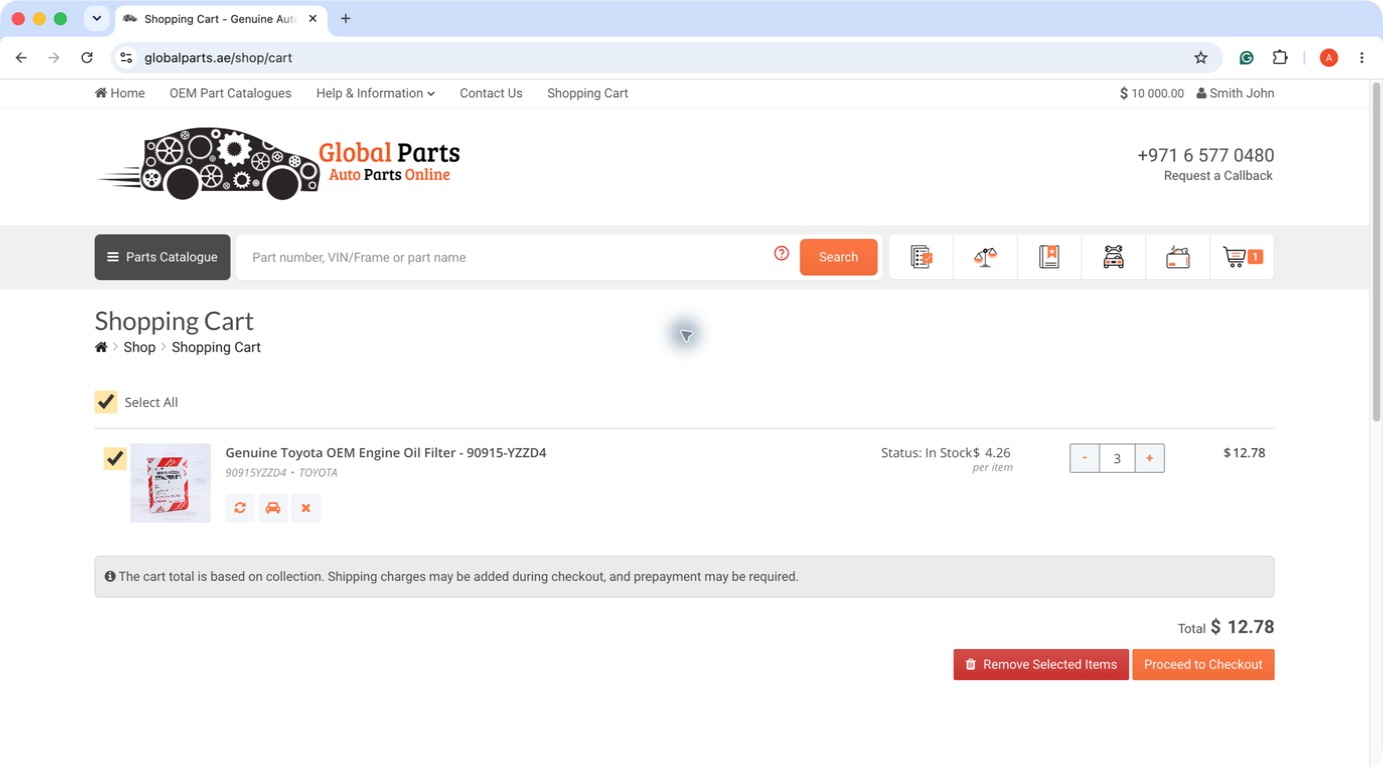The image size is (1383, 768).
Task: Click the browser address bar URL
Action: click(218, 58)
